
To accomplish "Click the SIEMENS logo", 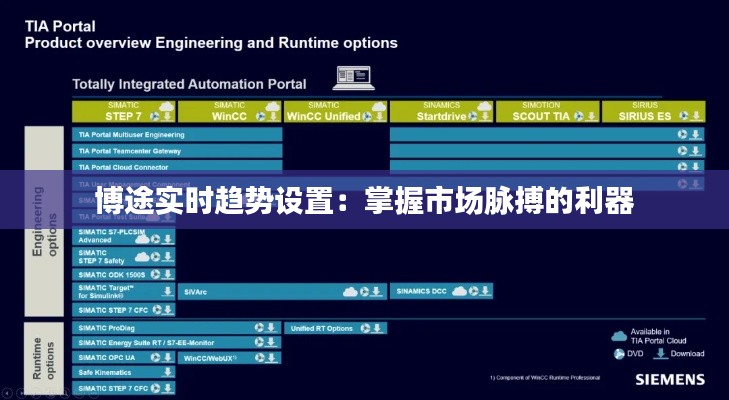I will (x=668, y=380).
